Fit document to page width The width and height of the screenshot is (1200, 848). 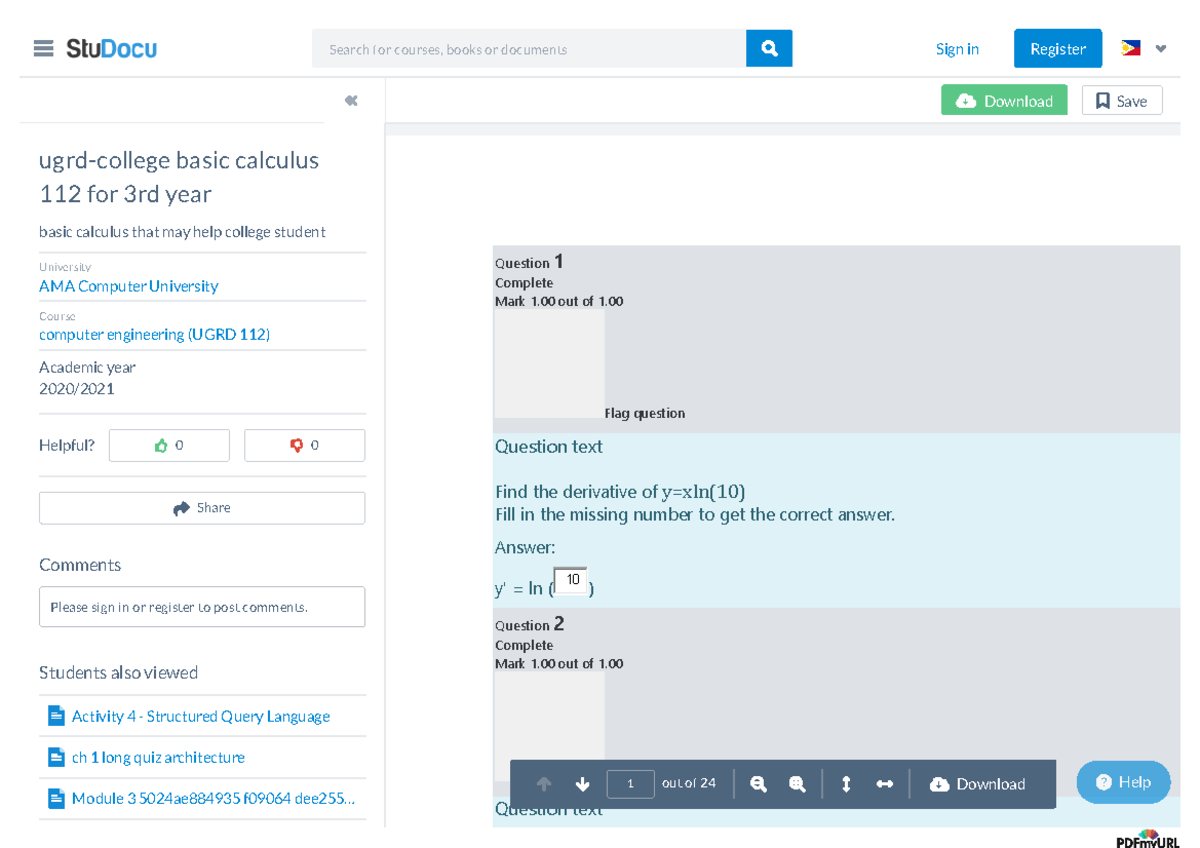pyautogui.click(x=884, y=784)
